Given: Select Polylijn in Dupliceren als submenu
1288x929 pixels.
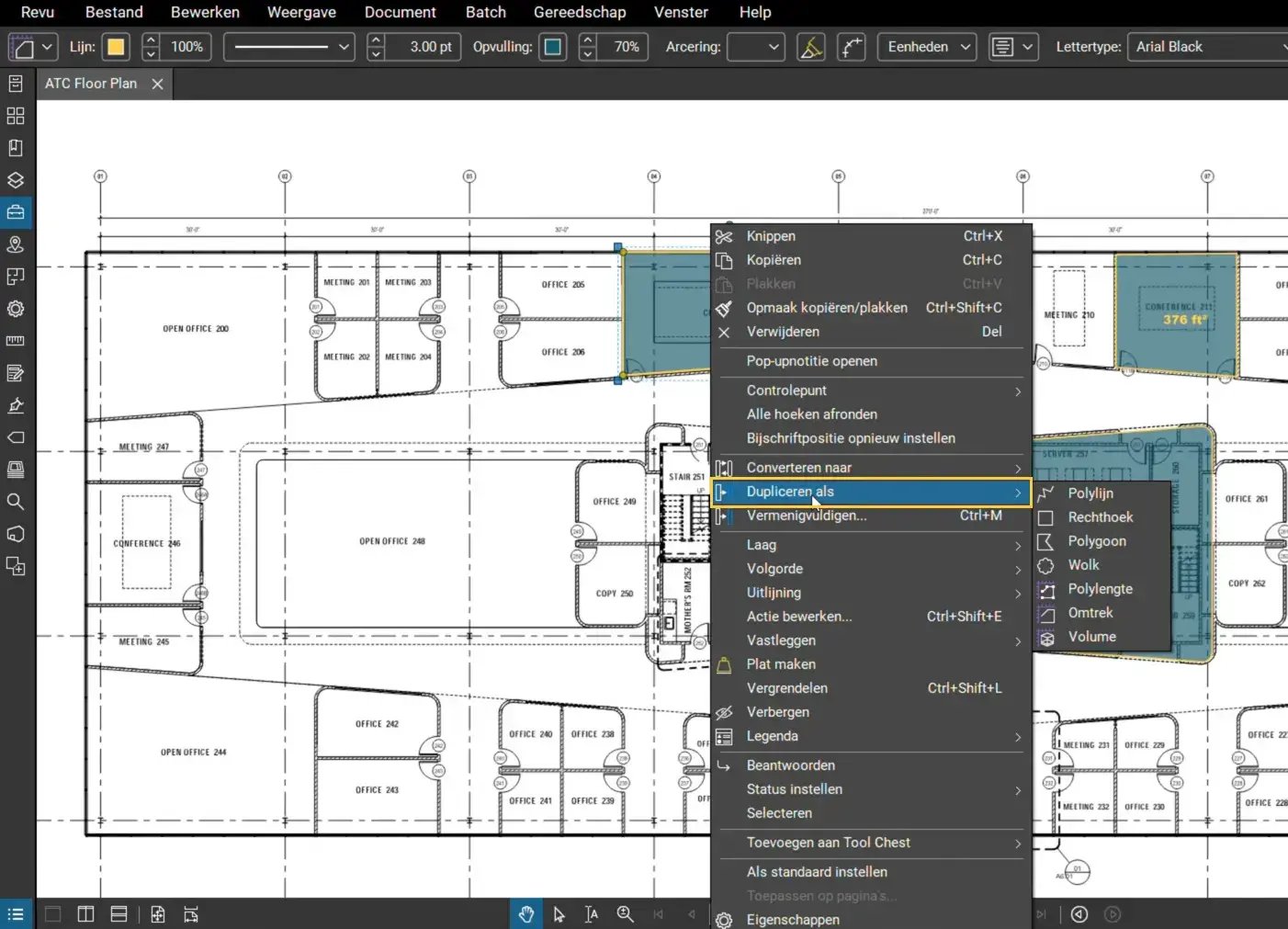Looking at the screenshot, I should [x=1102, y=493].
